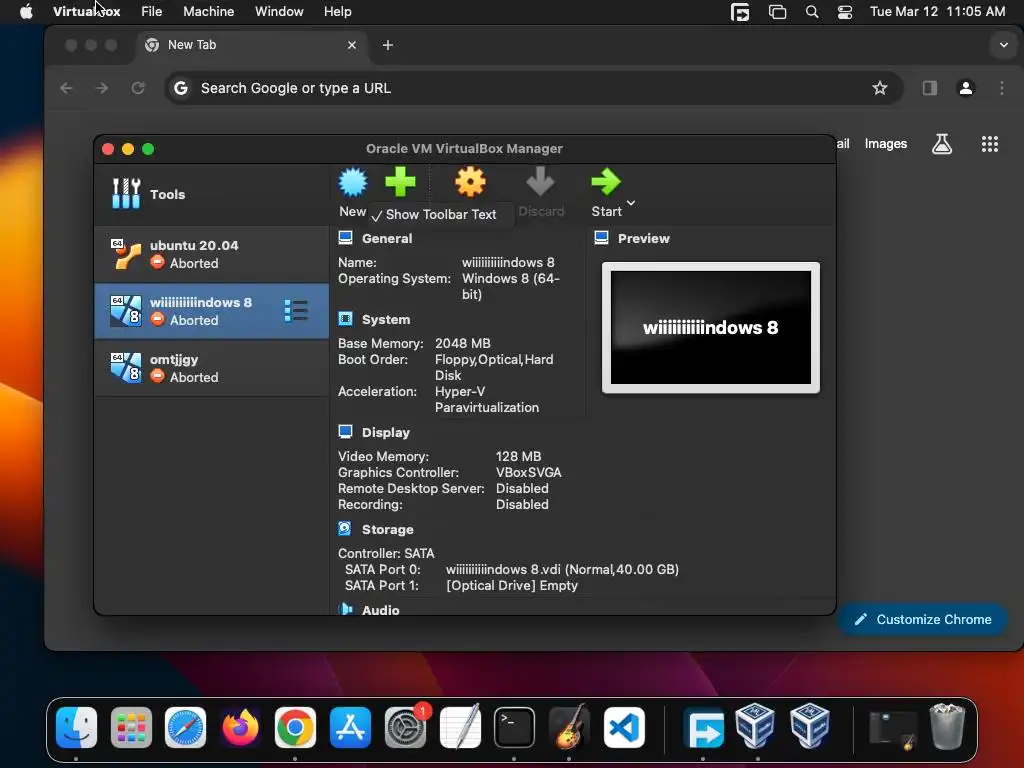The image size is (1024, 768).
Task: Click the Audio section header
Action: 381,610
